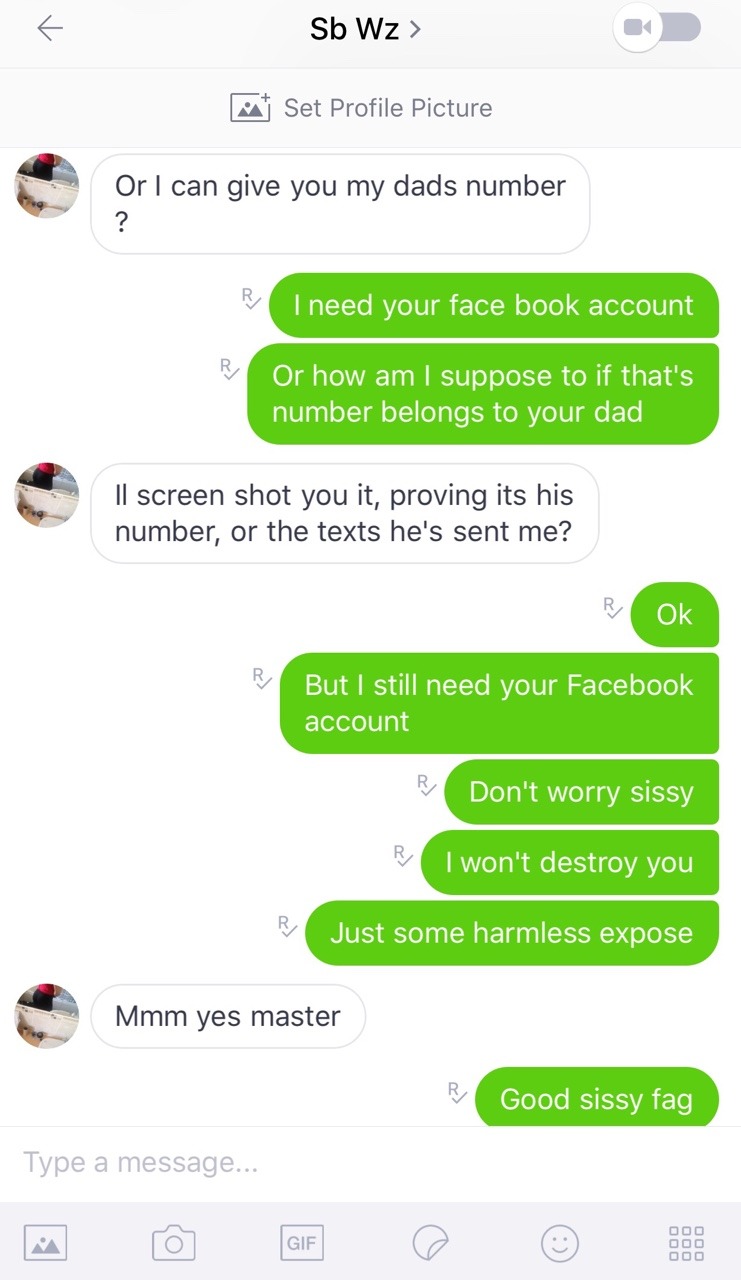Tap the back arrow icon
741x1280 pixels.
[x=49, y=29]
